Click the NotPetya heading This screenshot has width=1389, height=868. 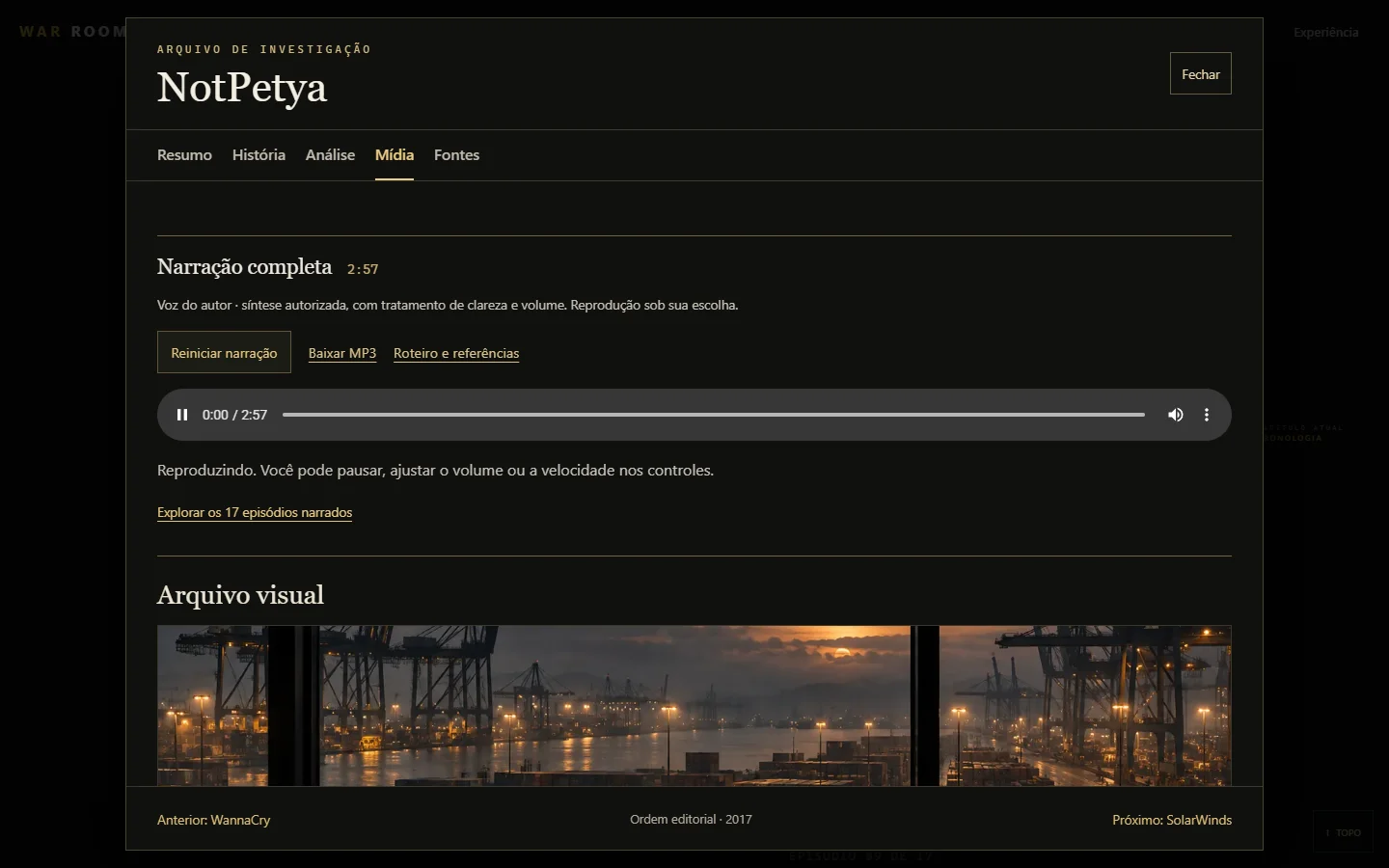coord(242,88)
